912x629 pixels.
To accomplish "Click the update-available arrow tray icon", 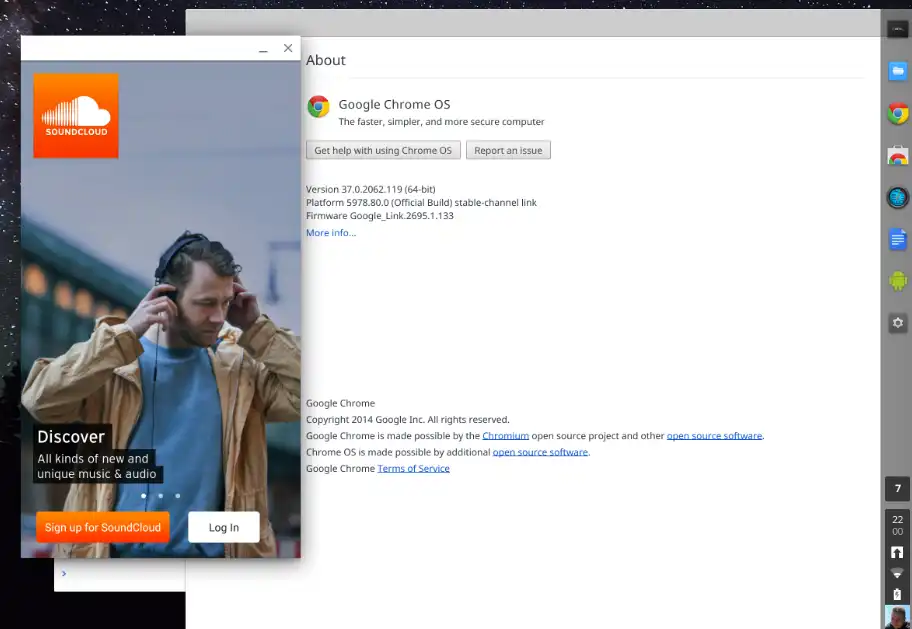I will tap(897, 553).
